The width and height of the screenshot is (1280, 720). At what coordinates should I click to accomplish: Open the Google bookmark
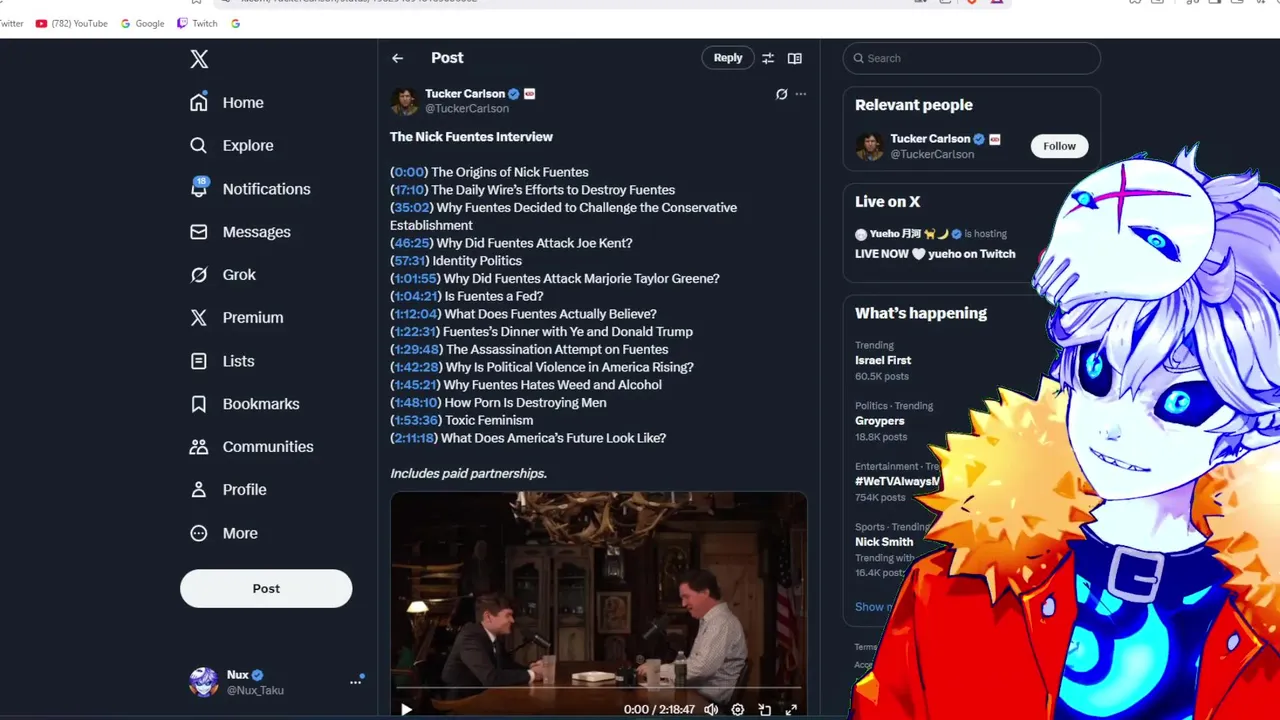(x=142, y=23)
